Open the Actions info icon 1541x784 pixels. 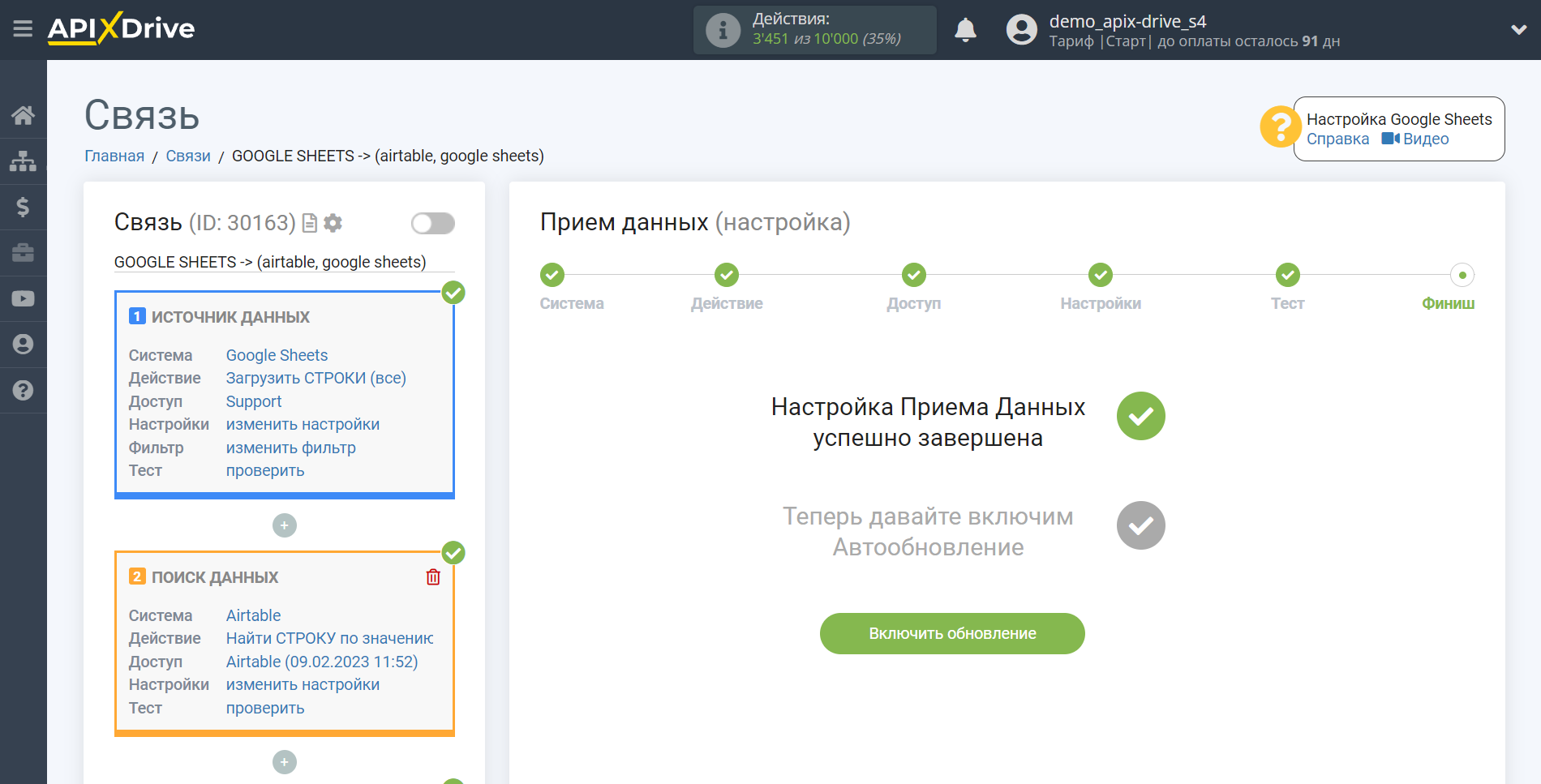[x=723, y=30]
